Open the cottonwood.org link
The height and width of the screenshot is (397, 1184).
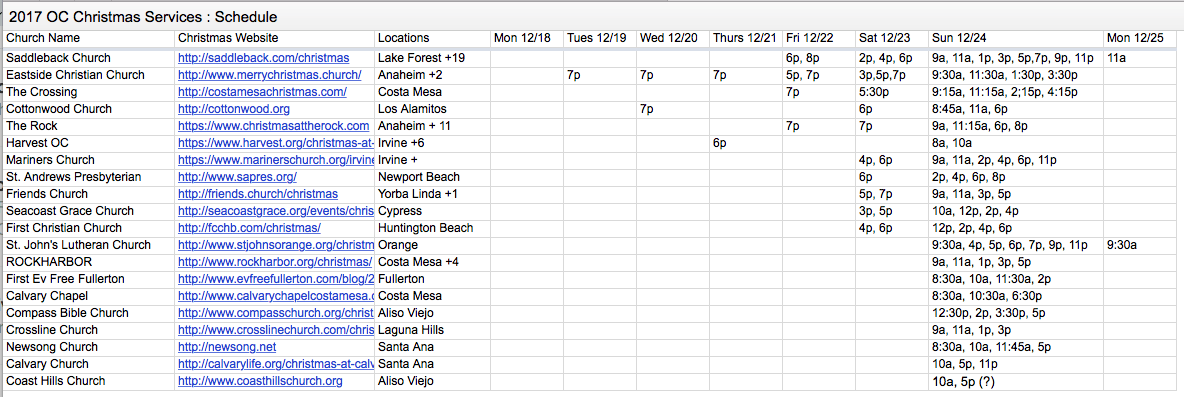(x=229, y=109)
